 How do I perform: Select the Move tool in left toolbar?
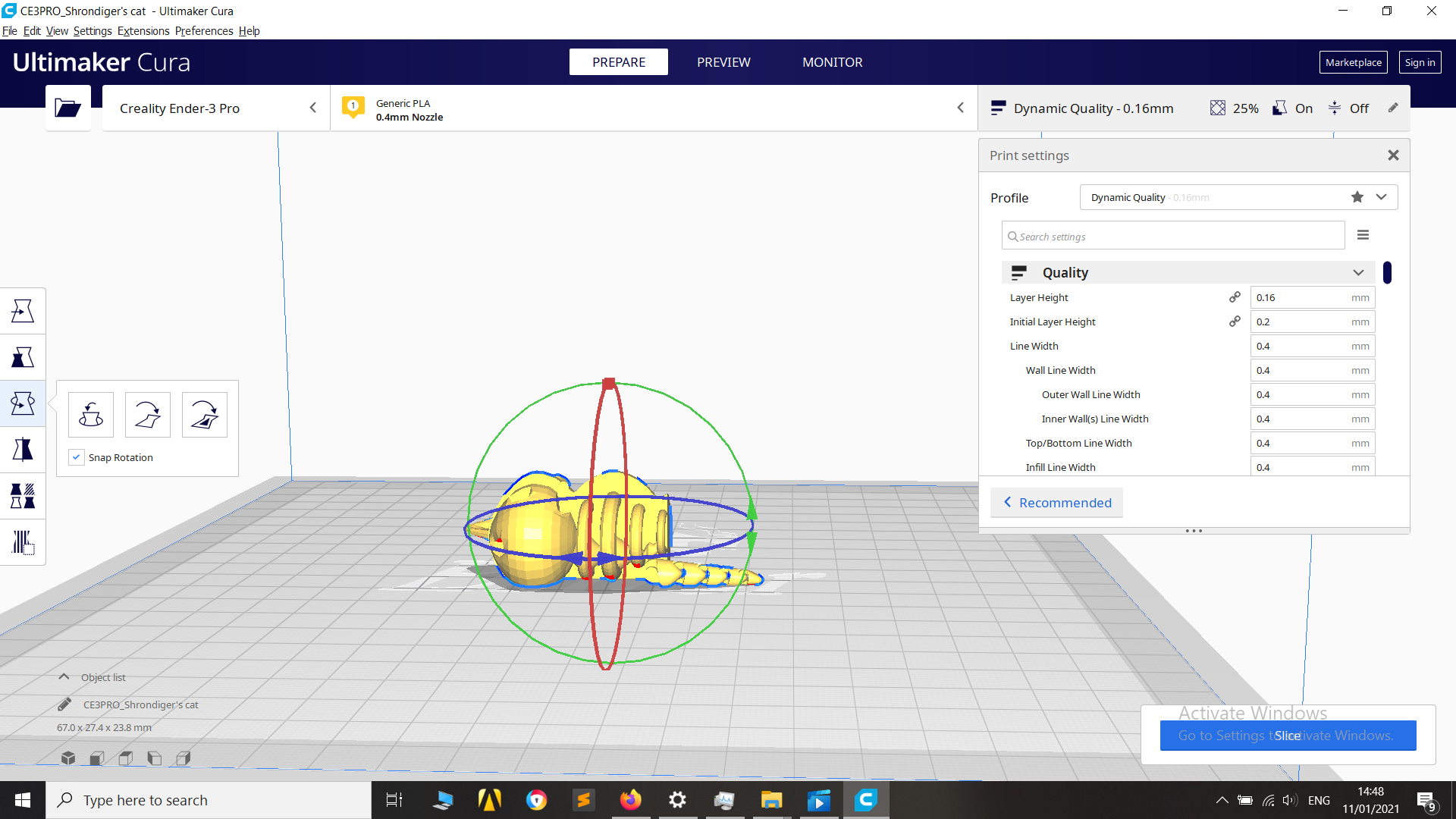(x=23, y=311)
